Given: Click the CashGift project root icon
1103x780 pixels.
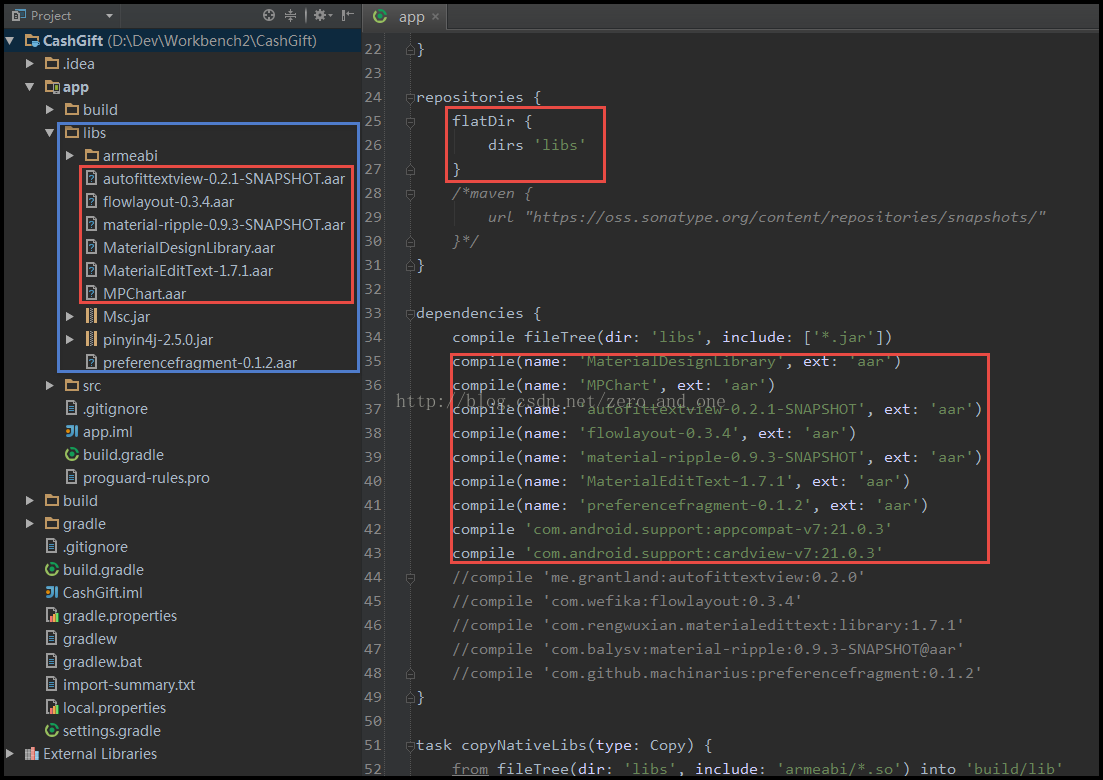Looking at the screenshot, I should coord(32,41).
